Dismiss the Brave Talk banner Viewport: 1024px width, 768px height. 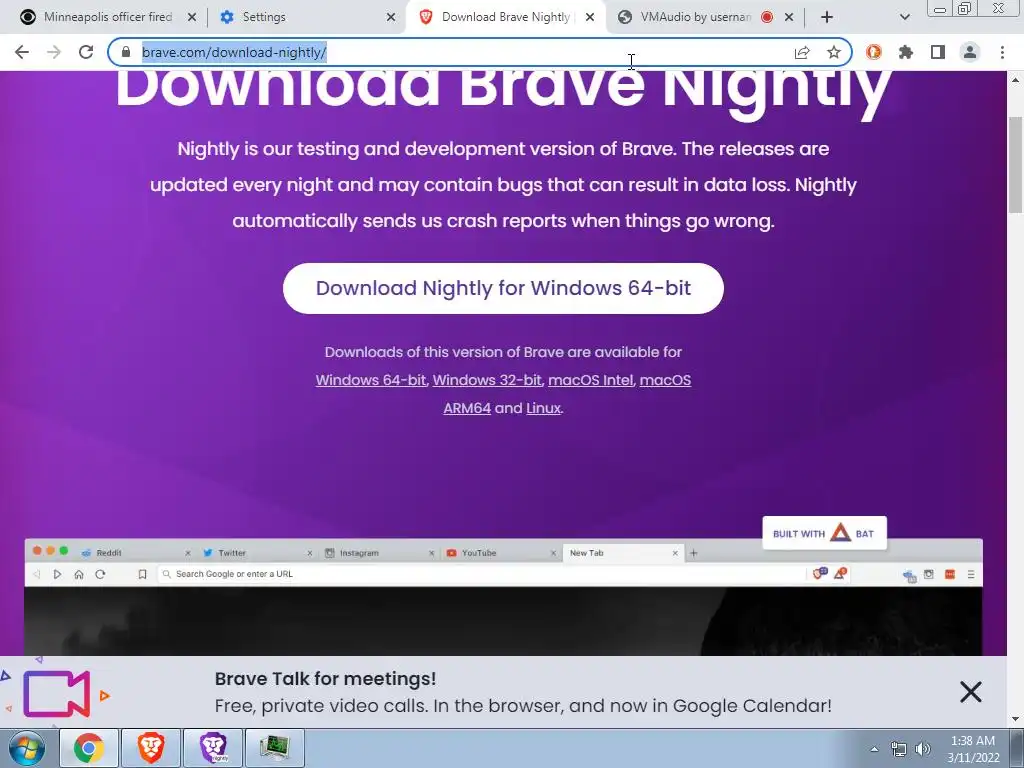click(970, 692)
